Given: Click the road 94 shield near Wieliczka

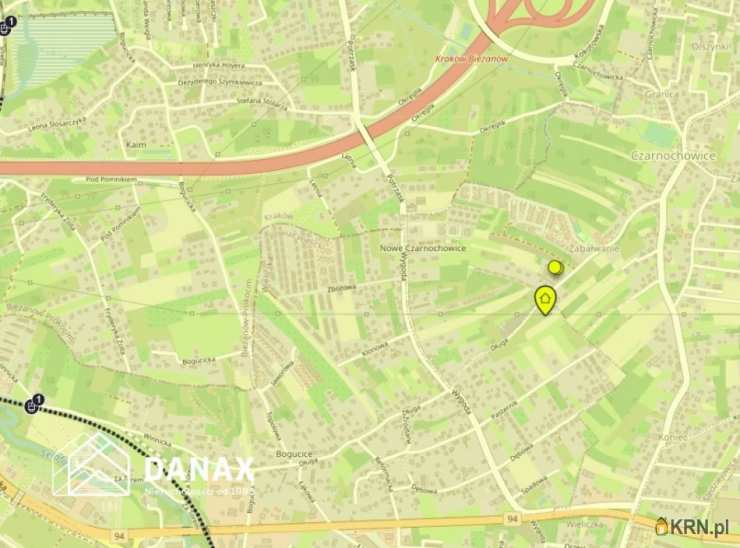Looking at the screenshot, I should click(x=513, y=519).
